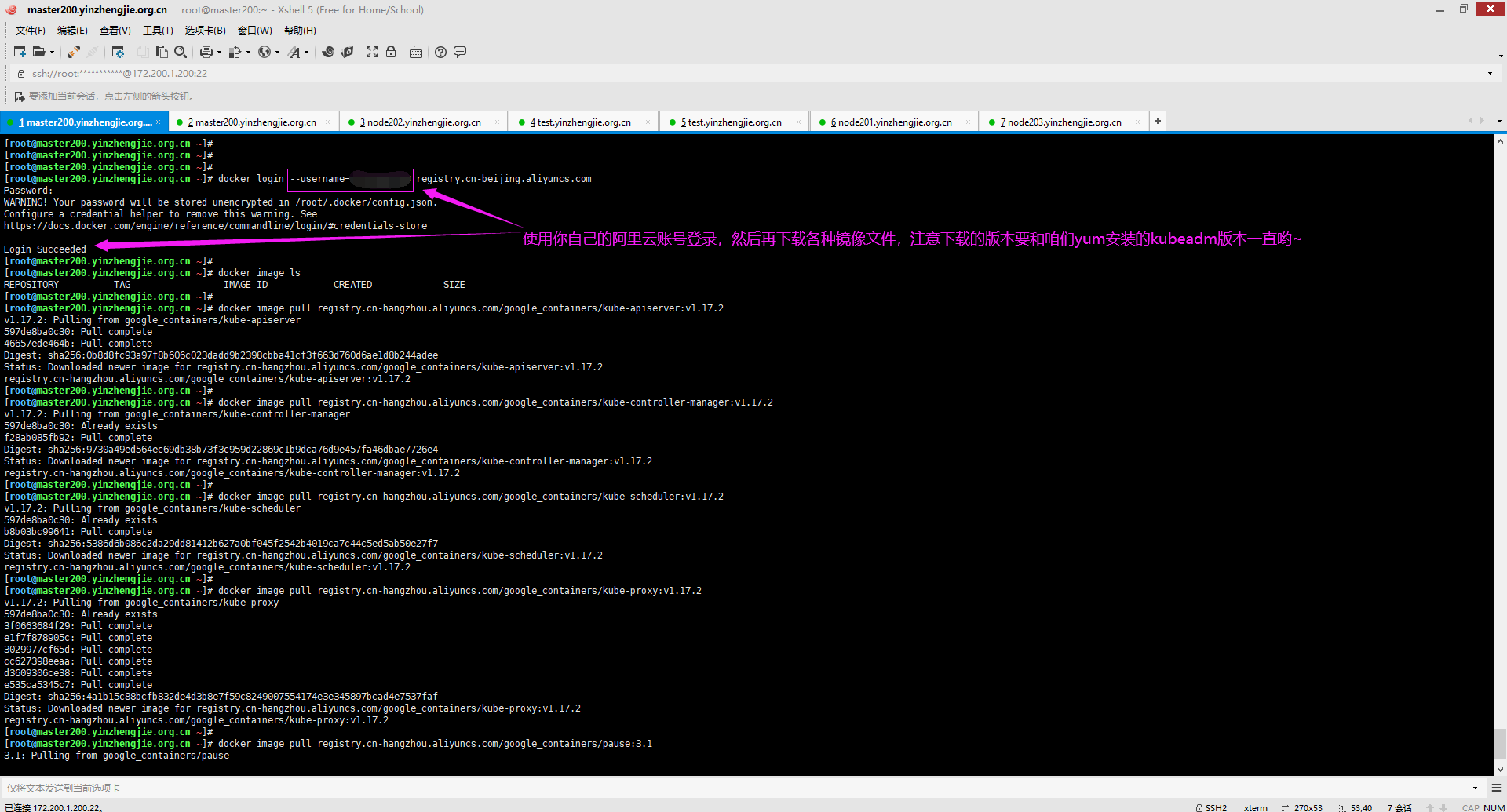Toggle full screen mode icon

[372, 52]
